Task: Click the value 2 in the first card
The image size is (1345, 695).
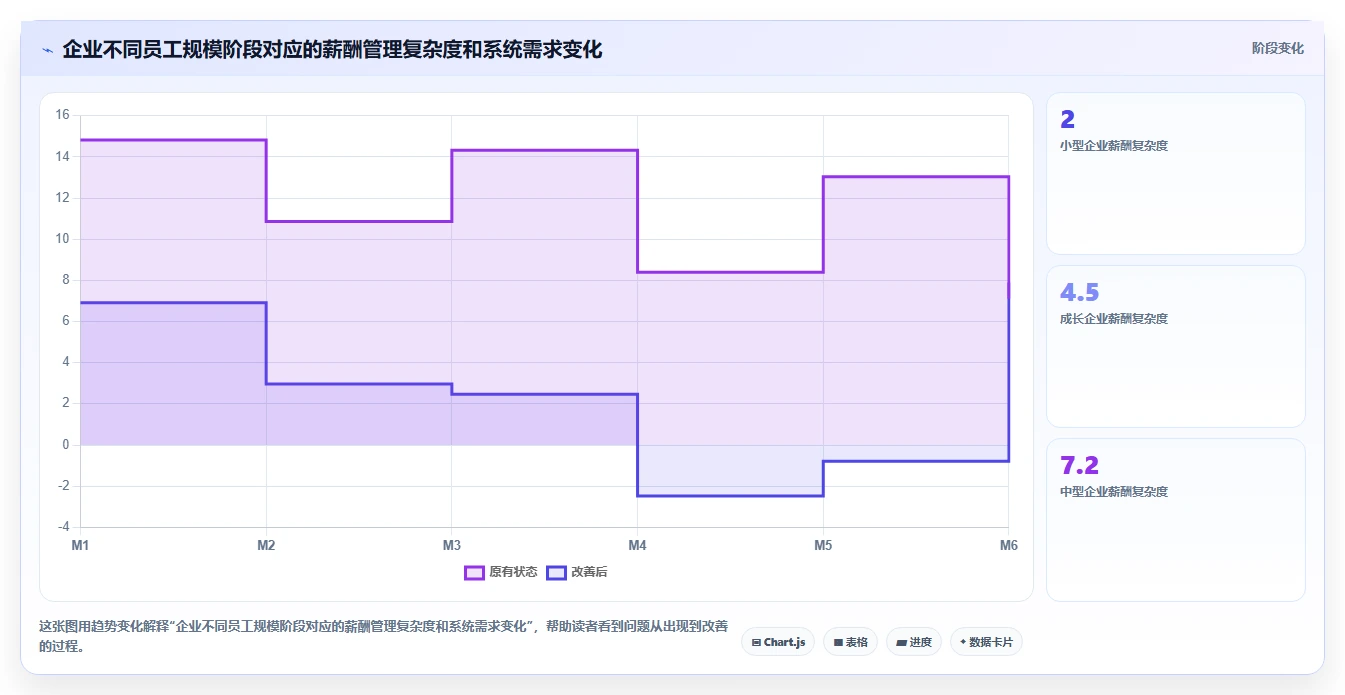Action: coord(1067,120)
